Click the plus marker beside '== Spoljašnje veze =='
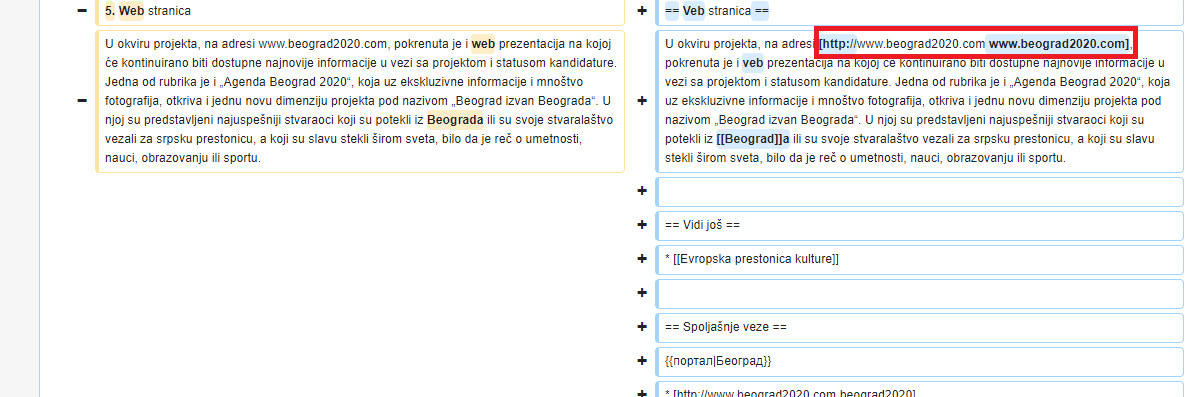1195x397 pixels. (642, 326)
